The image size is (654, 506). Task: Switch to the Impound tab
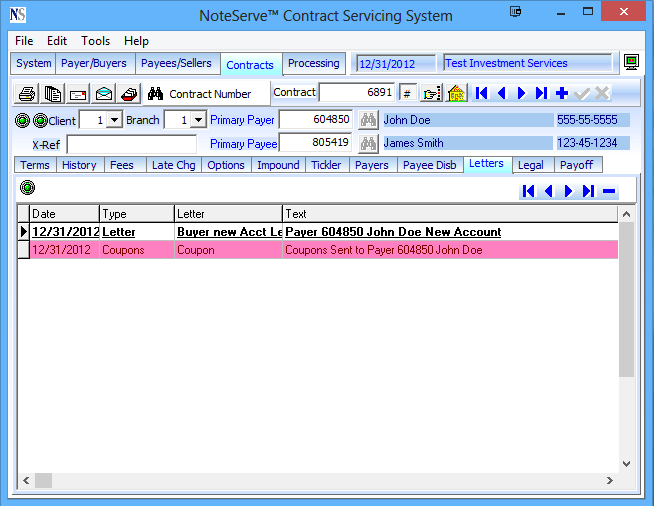coord(278,165)
